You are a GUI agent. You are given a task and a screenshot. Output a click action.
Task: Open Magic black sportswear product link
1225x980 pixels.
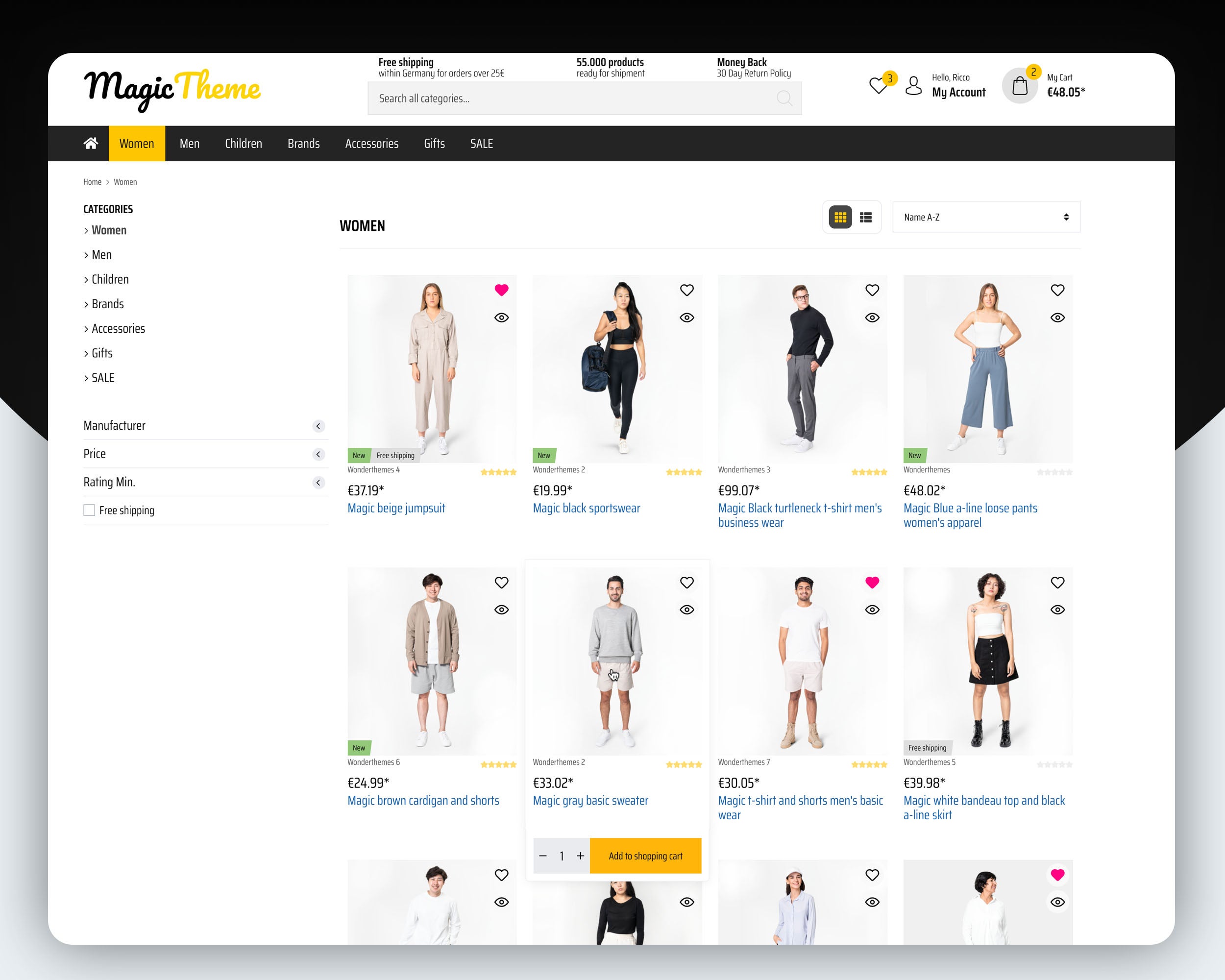click(587, 508)
